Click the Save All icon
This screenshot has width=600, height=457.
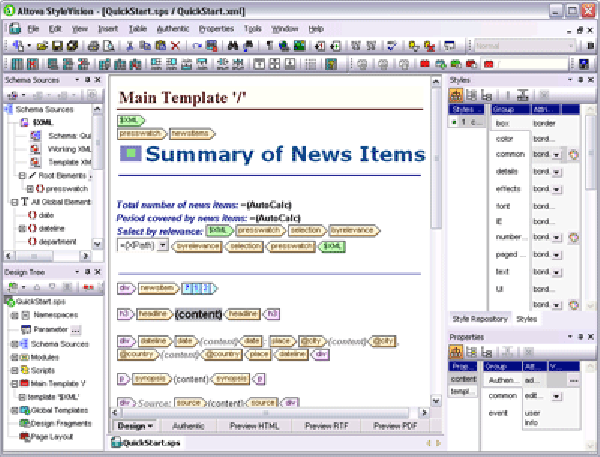click(x=72, y=46)
